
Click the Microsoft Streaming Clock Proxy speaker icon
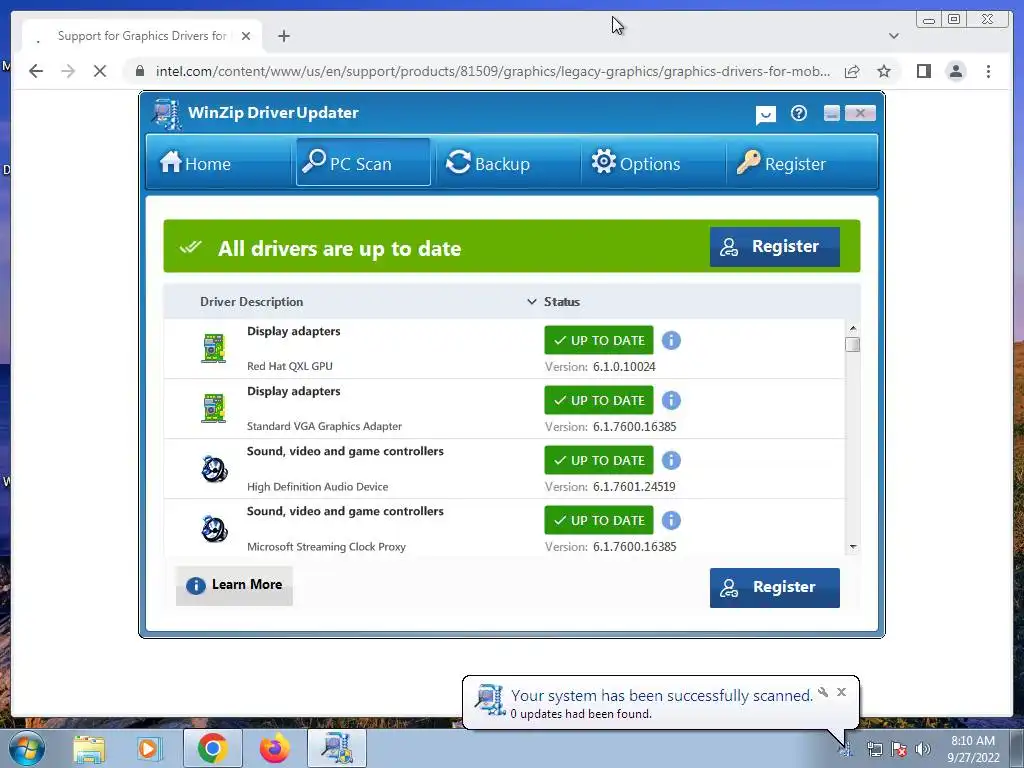[x=214, y=528]
